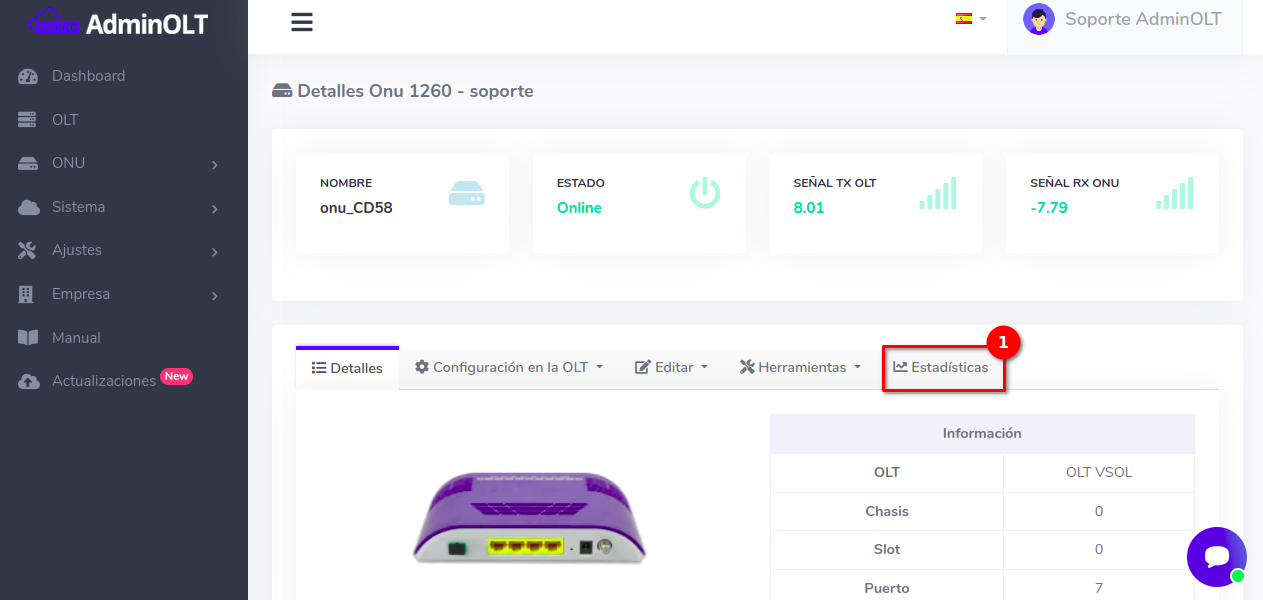Expand the Sistema sidebar submenu
The image size is (1263, 600).
coord(118,207)
